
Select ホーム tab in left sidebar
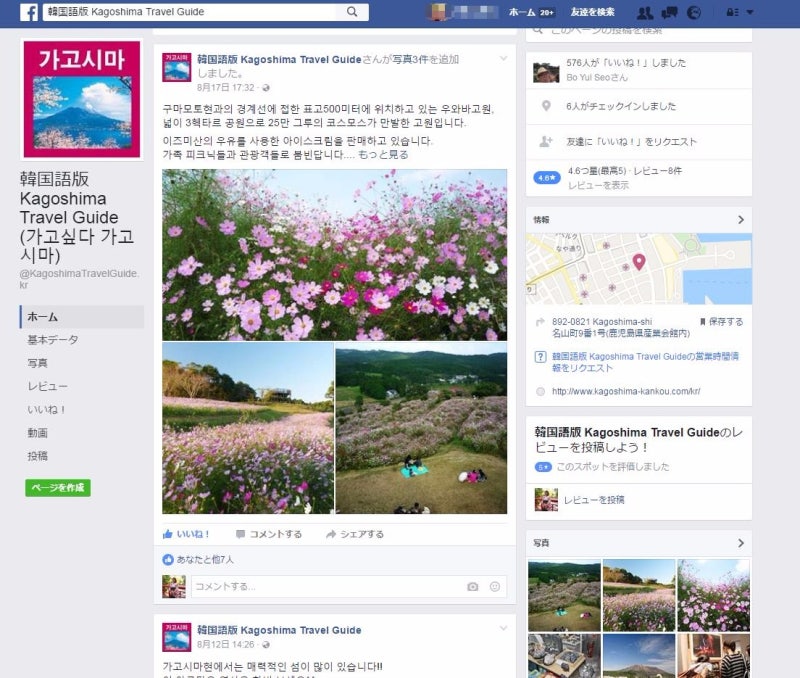[82, 317]
